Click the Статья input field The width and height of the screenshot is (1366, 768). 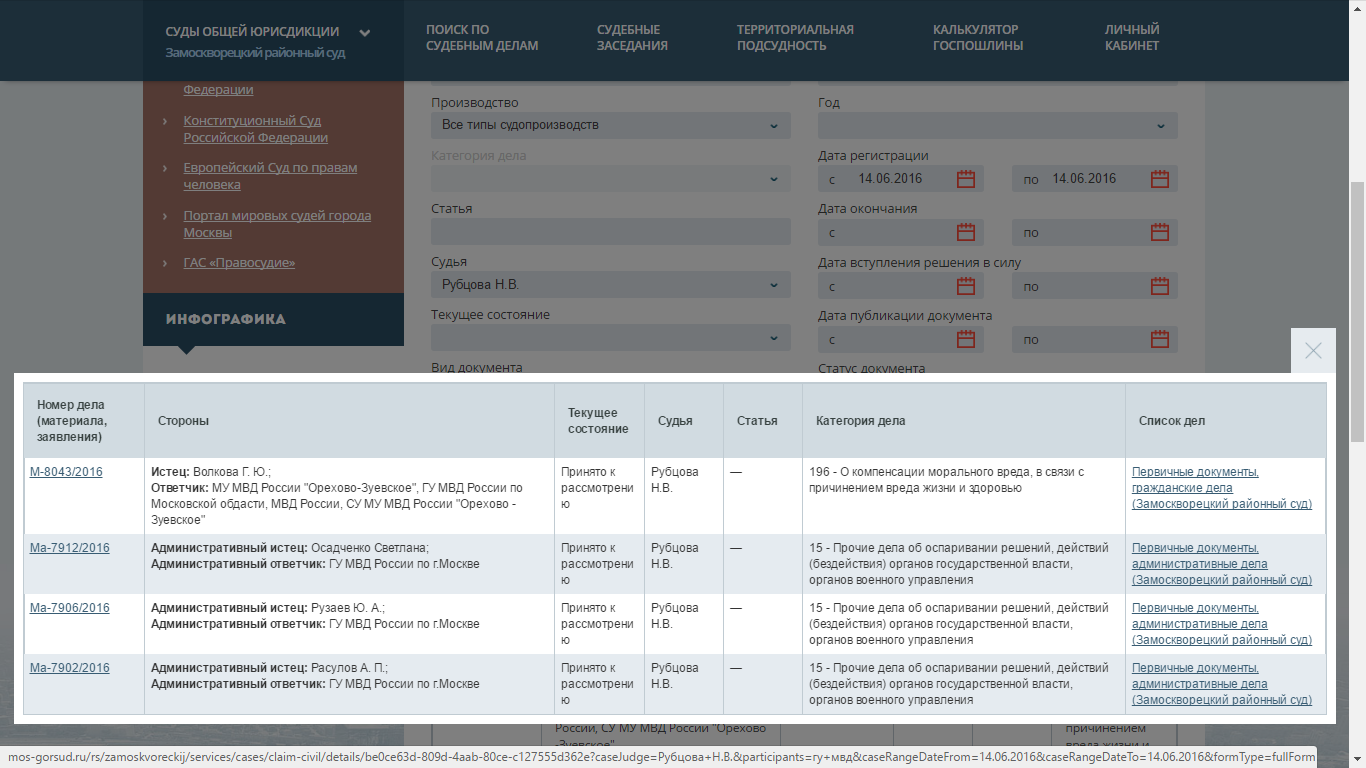(x=610, y=232)
